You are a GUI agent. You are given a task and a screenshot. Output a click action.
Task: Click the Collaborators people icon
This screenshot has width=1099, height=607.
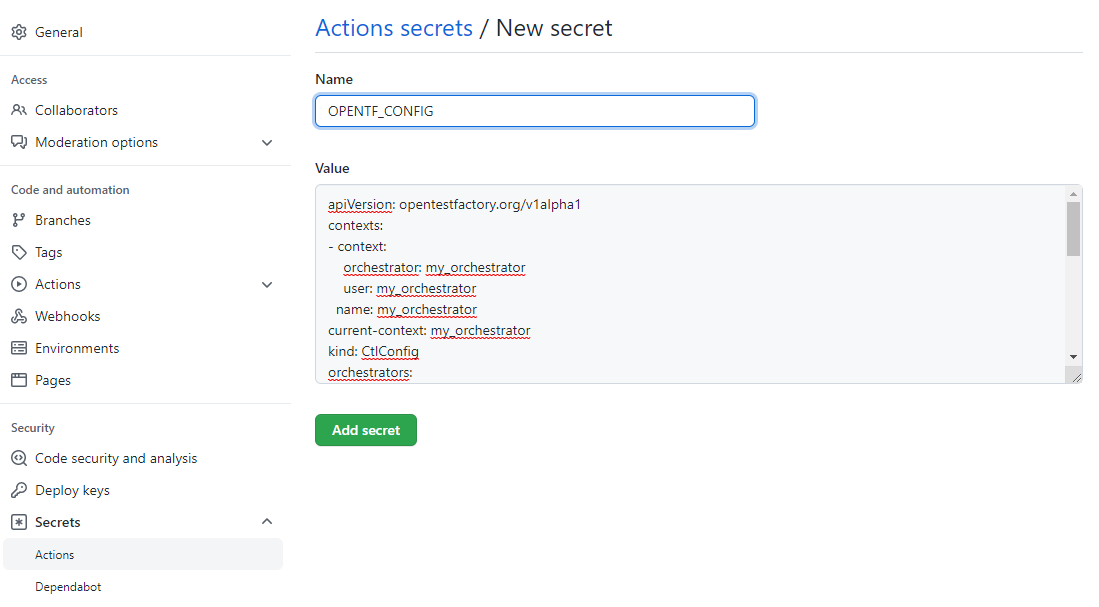click(x=19, y=110)
